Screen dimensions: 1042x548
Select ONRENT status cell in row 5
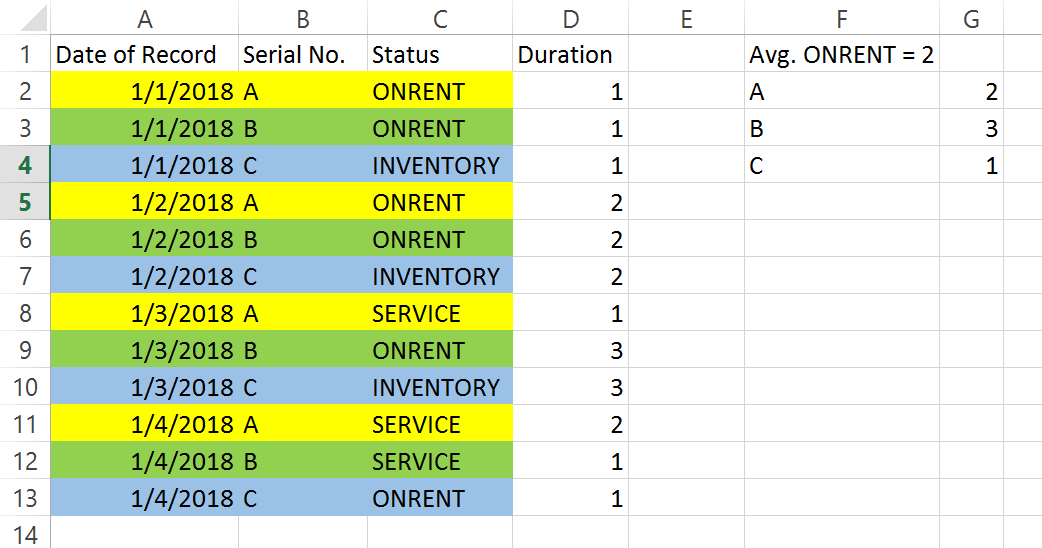440,202
